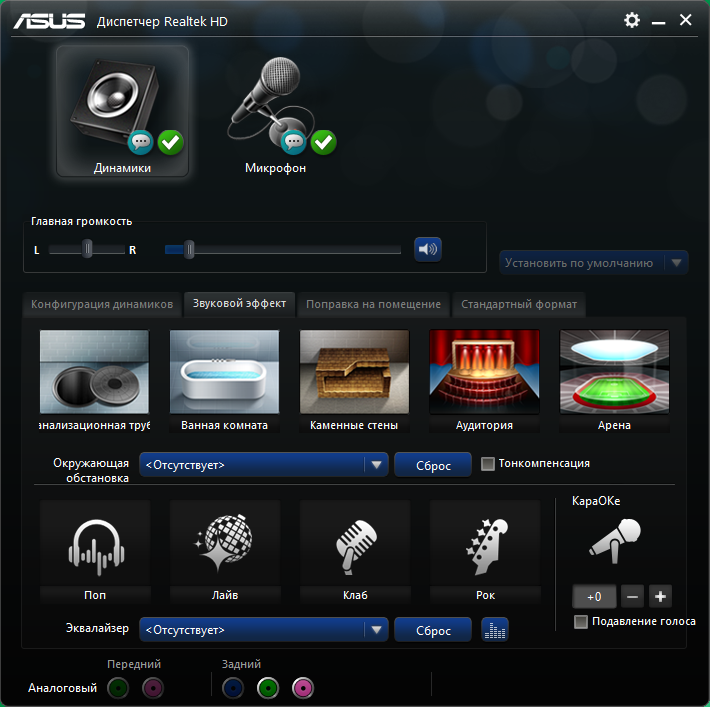Open the graphic equalizer bars icon
Image resolution: width=710 pixels, height=707 pixels.
point(494,630)
